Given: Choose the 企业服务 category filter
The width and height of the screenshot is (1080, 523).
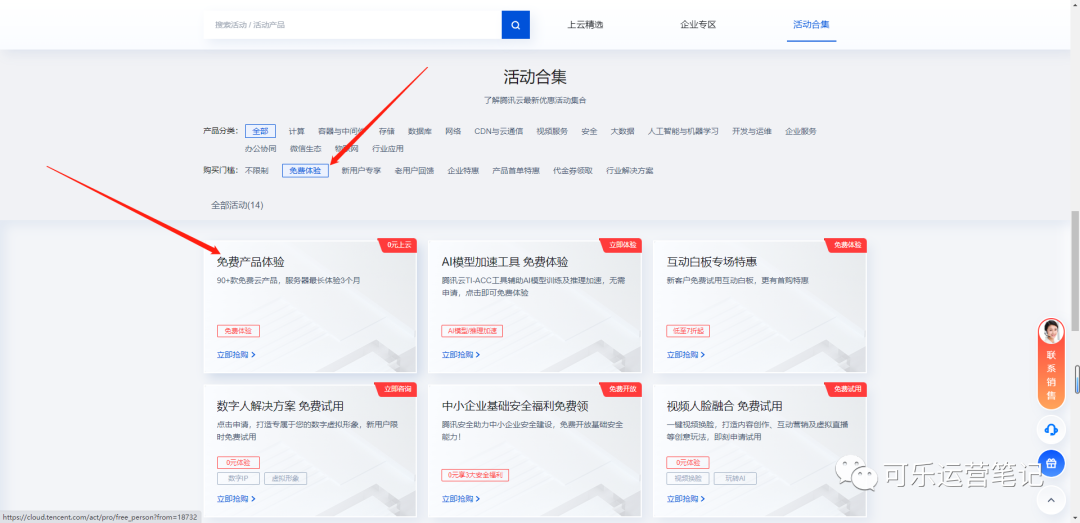Looking at the screenshot, I should coord(801,131).
